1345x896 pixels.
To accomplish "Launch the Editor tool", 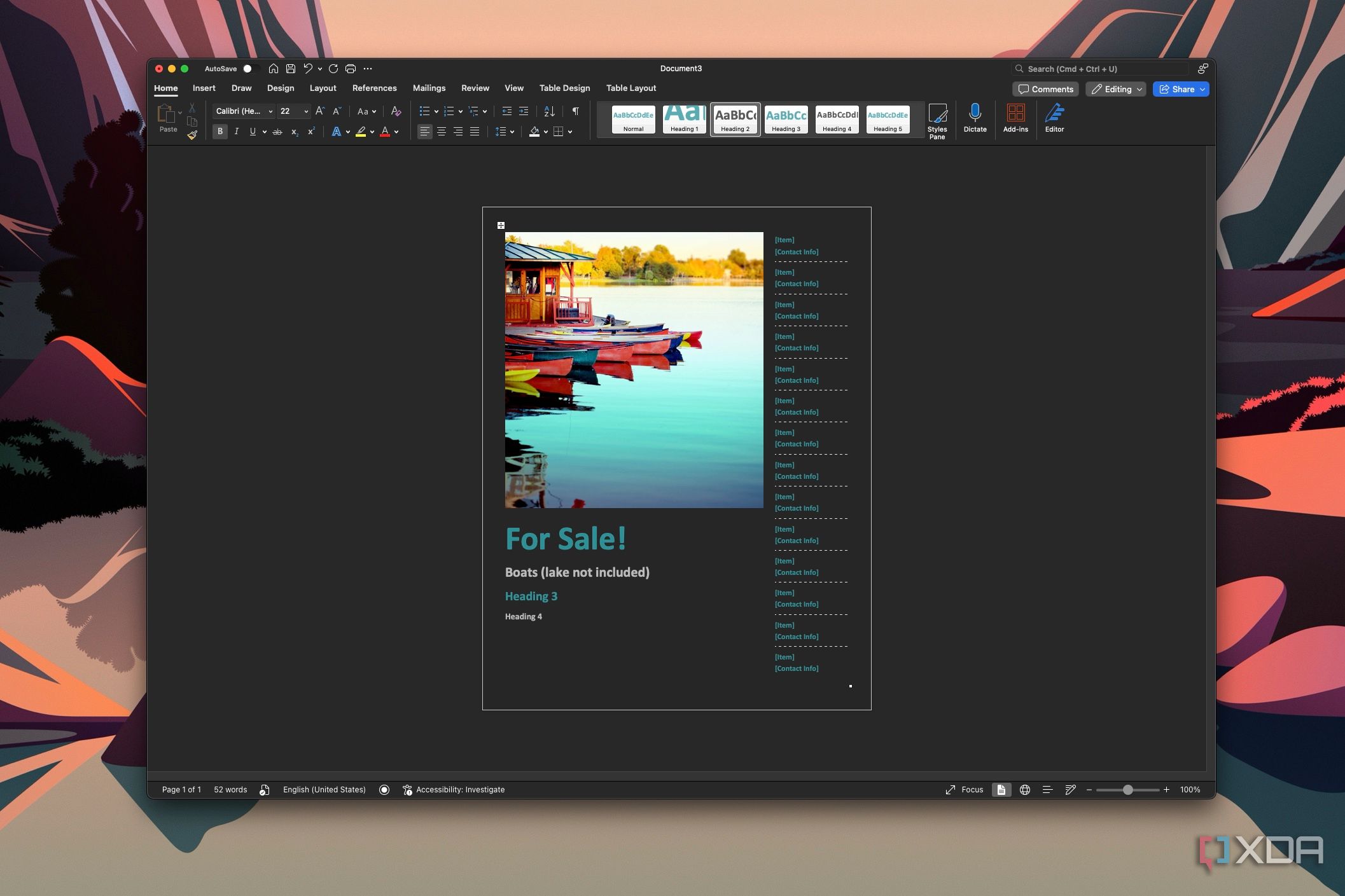I will pos(1054,118).
